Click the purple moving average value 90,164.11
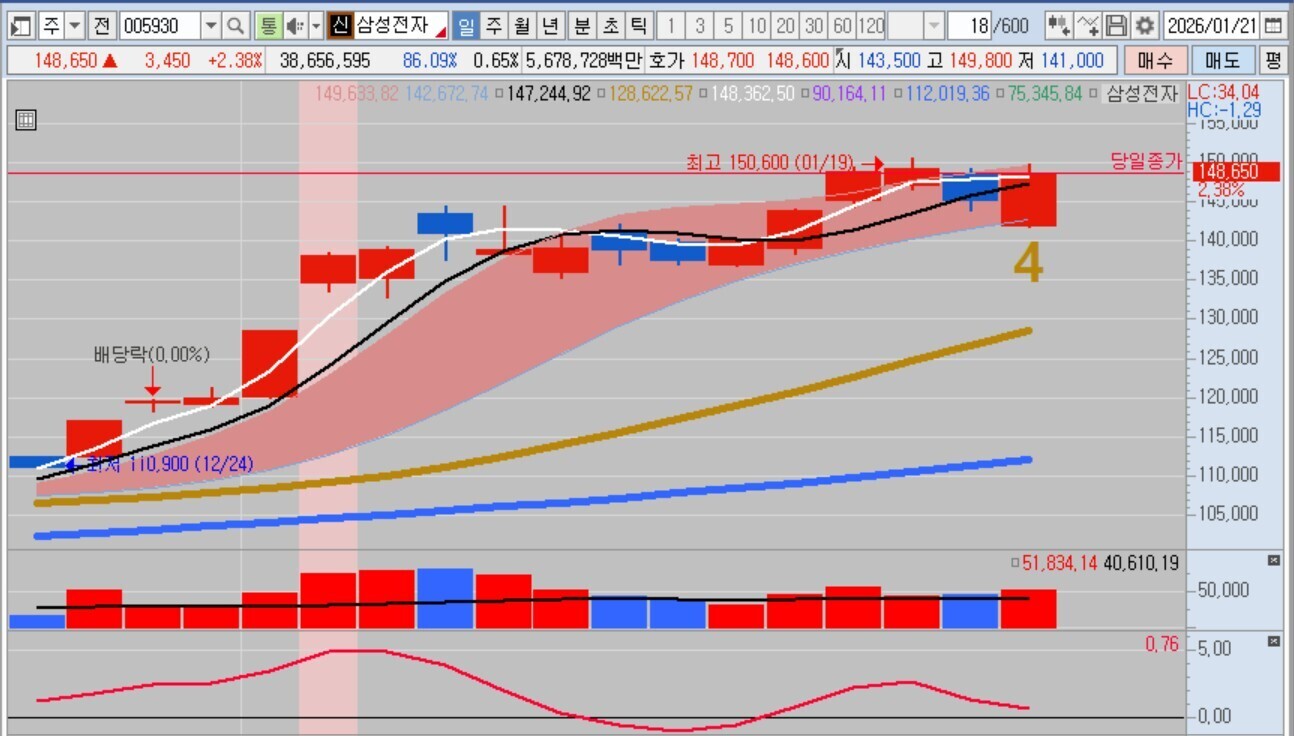The width and height of the screenshot is (1294, 736). [850, 94]
